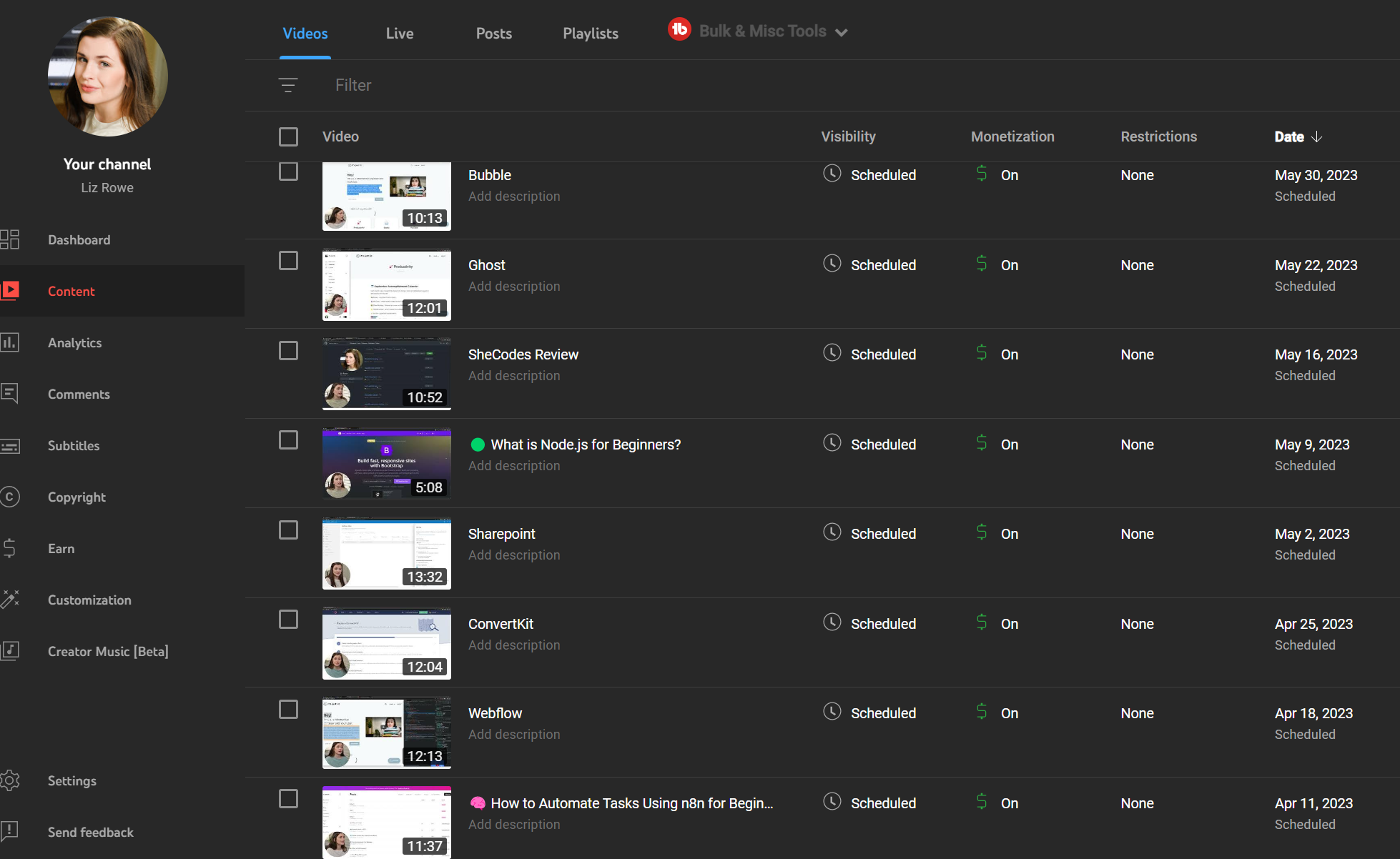Click the monetization dollar icon for Ghost
The width and height of the screenshot is (1400, 859).
tap(982, 264)
